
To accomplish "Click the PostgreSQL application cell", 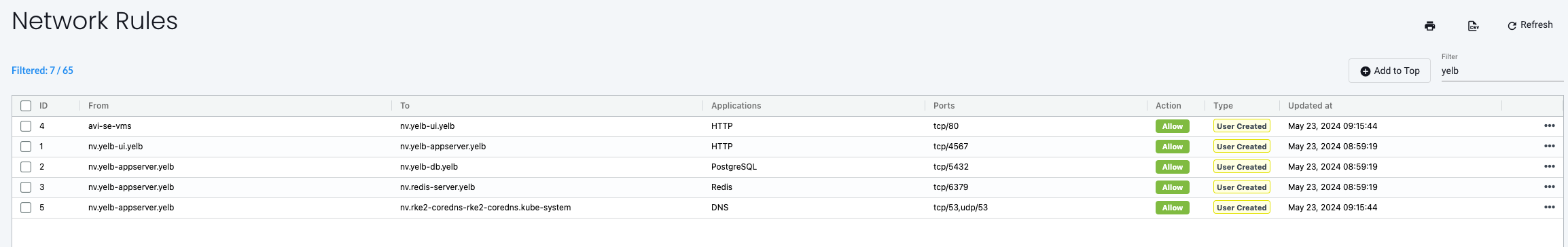I will pos(734,167).
